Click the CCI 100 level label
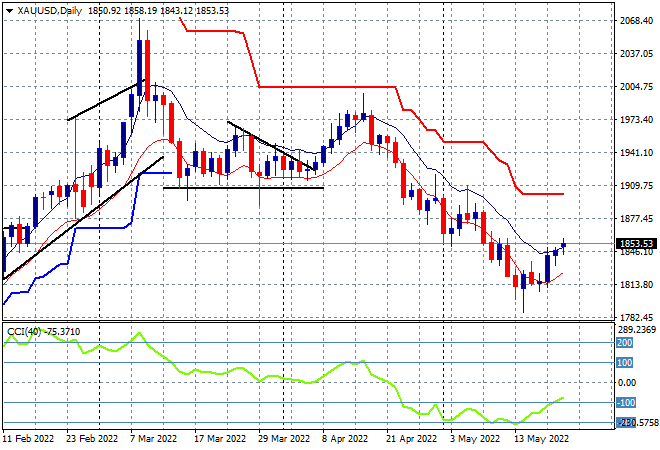 point(625,362)
